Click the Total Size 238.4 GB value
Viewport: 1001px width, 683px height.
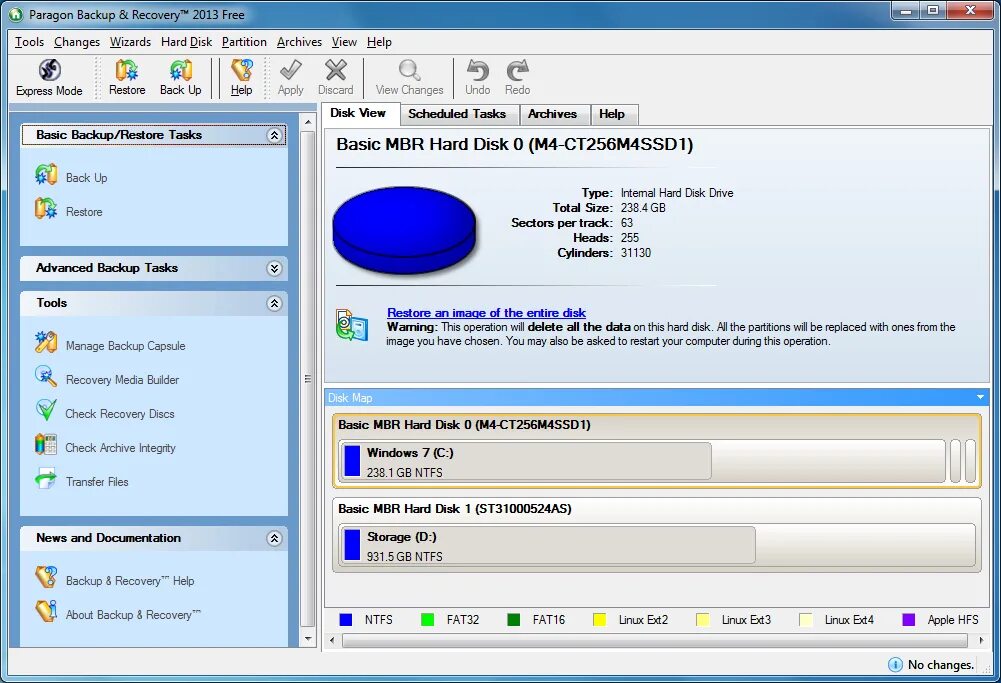pos(643,207)
